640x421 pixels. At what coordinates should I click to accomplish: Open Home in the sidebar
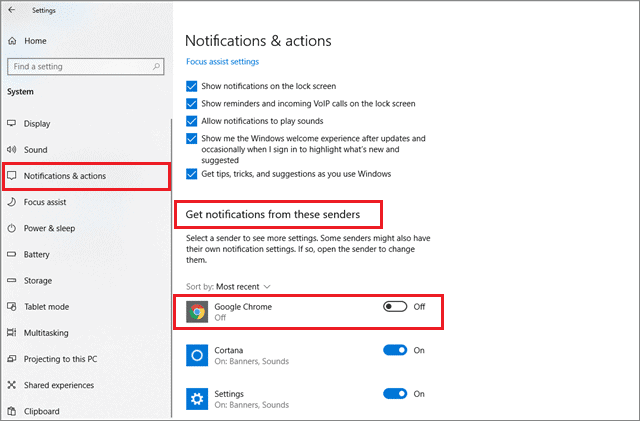pos(35,41)
